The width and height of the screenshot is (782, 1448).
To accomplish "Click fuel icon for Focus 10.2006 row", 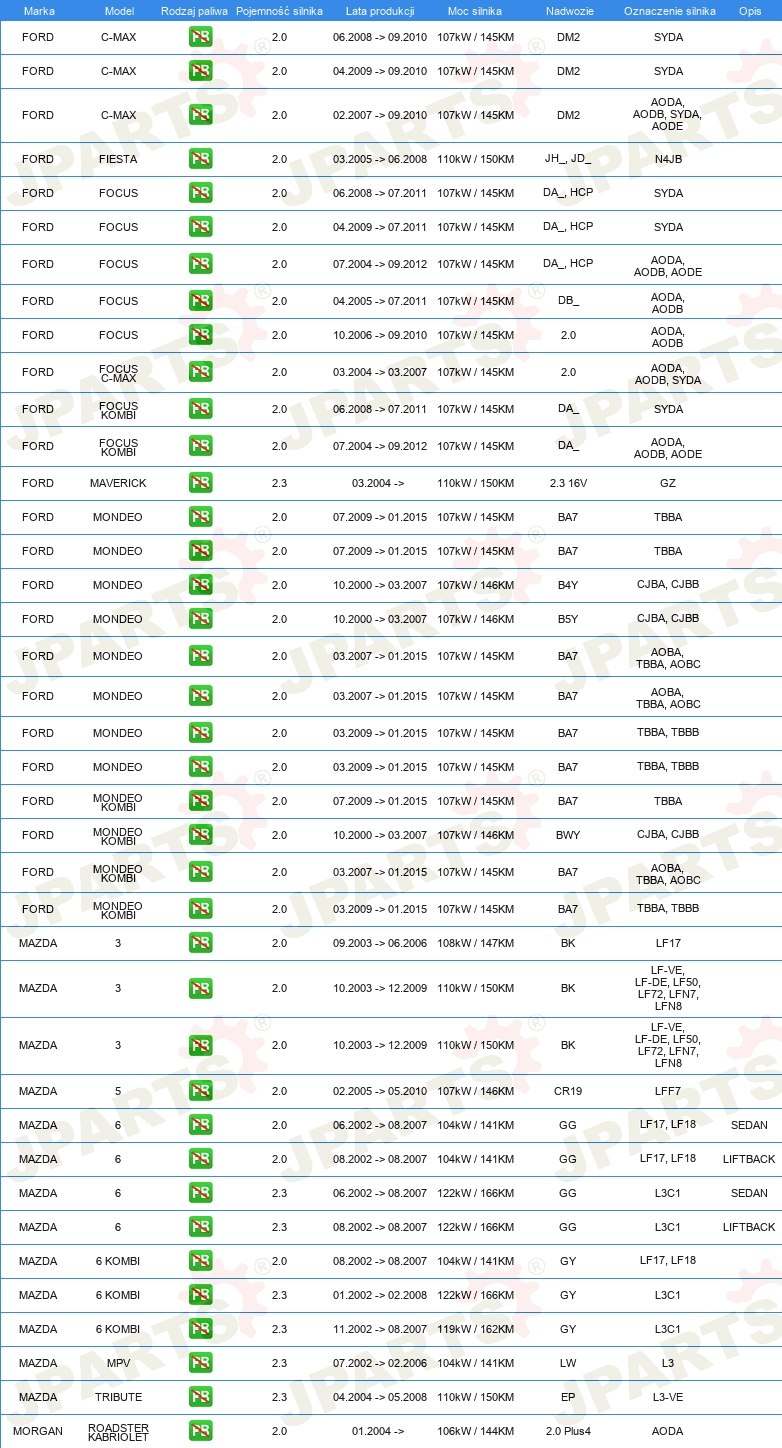I will coord(200,335).
